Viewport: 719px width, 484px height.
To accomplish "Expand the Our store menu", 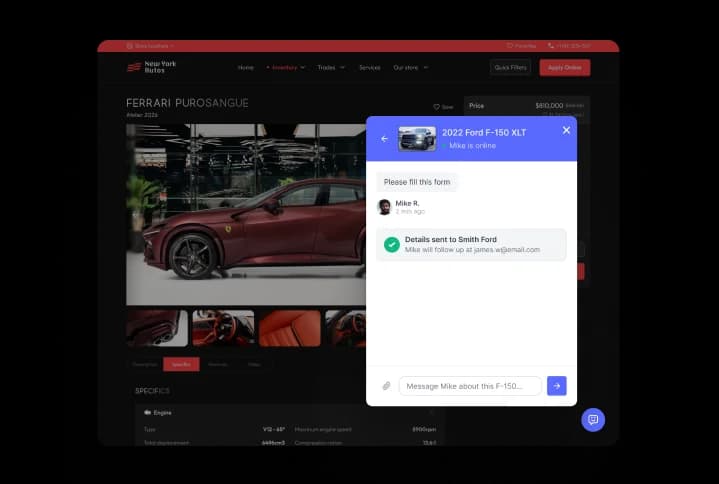I will tap(410, 67).
